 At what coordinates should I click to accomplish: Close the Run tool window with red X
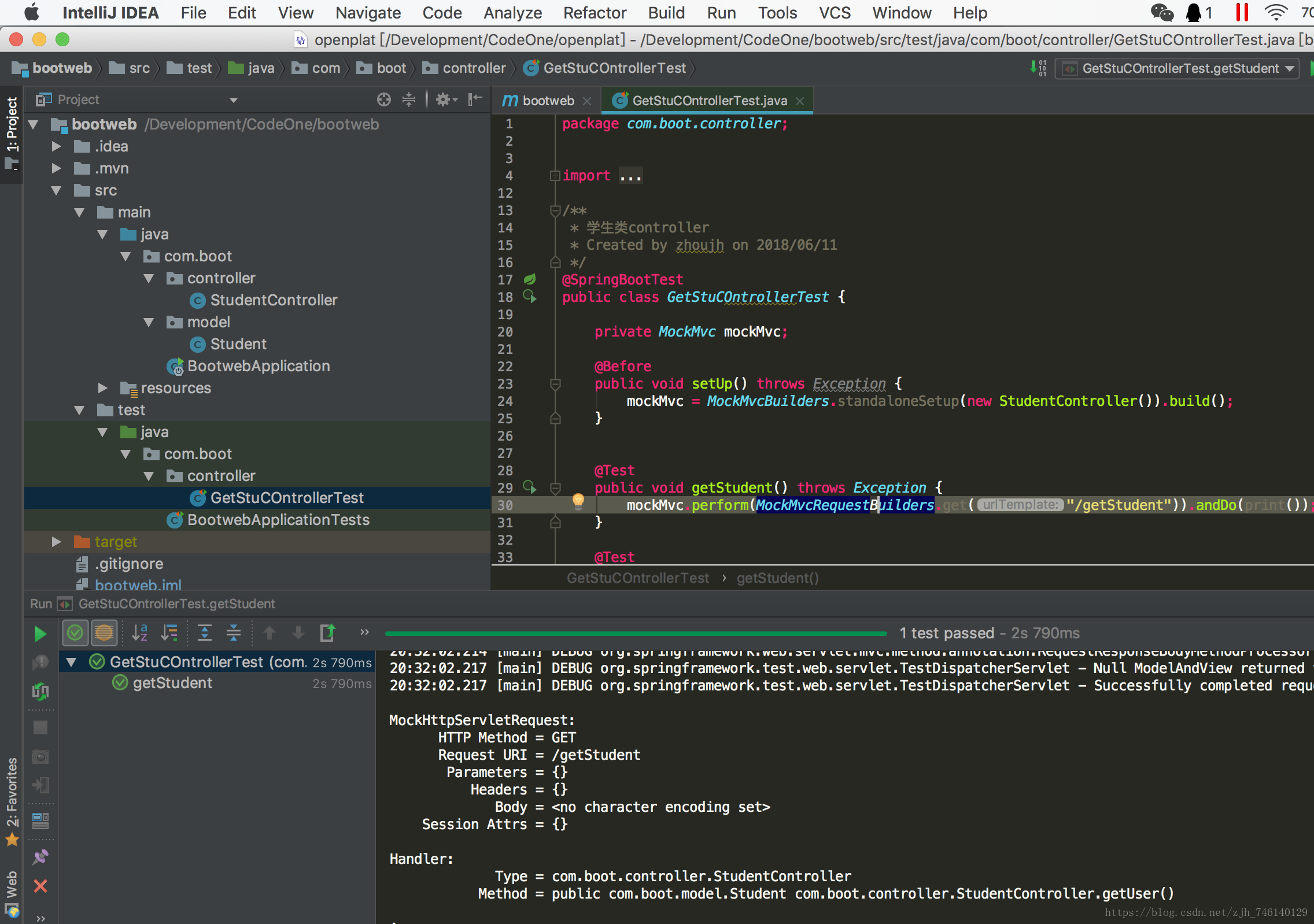point(40,886)
